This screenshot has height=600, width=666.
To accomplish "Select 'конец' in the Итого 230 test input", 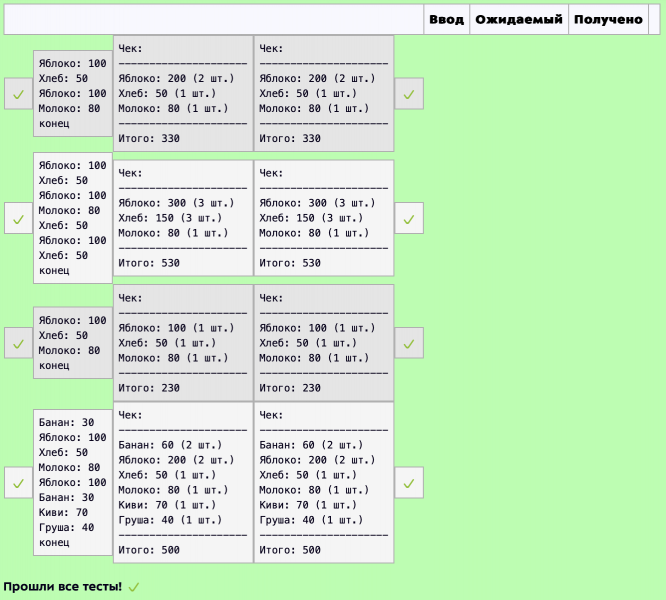I will point(54,366).
